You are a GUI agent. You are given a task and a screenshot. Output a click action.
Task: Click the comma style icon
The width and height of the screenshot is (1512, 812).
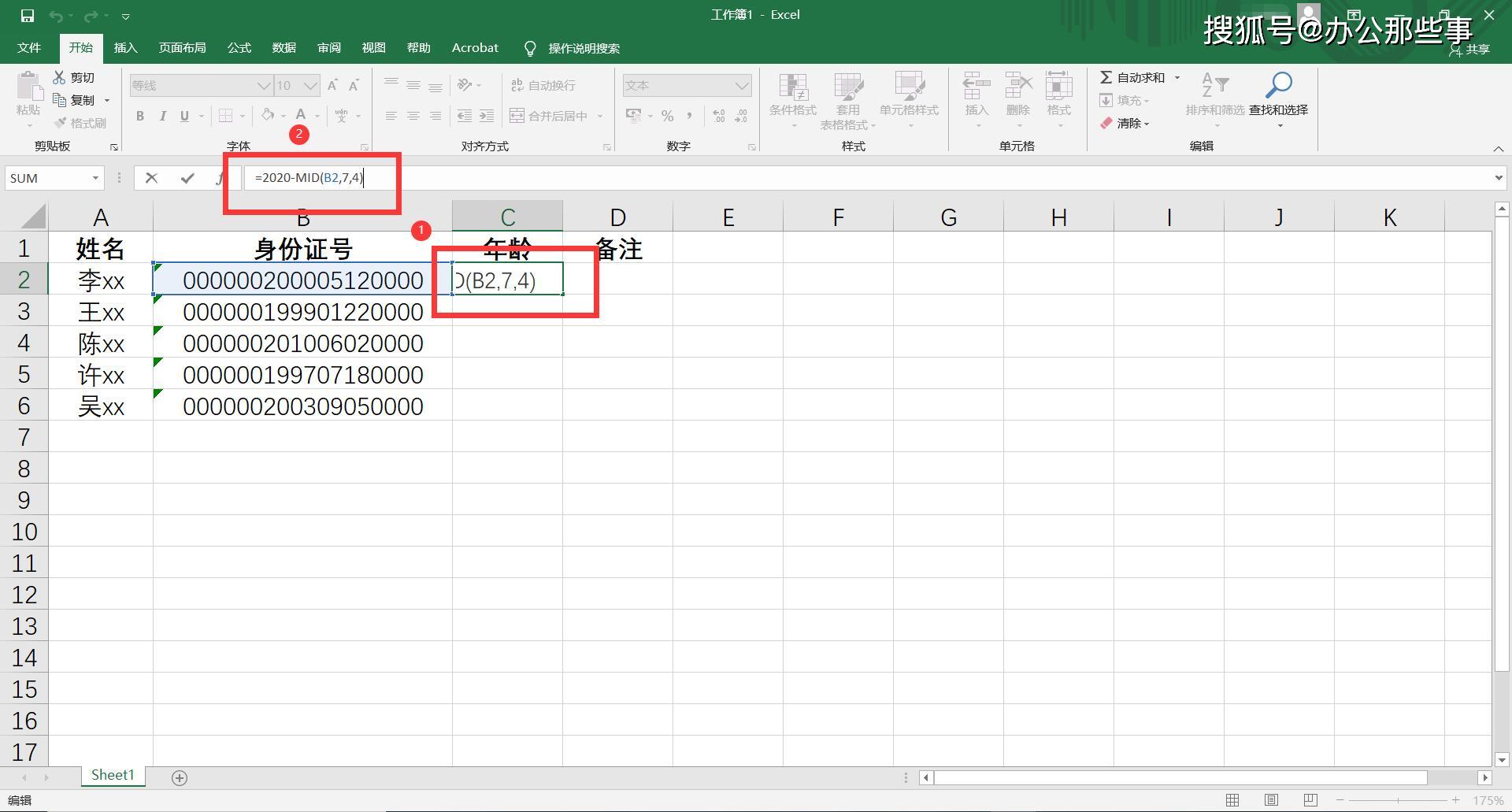pos(689,116)
